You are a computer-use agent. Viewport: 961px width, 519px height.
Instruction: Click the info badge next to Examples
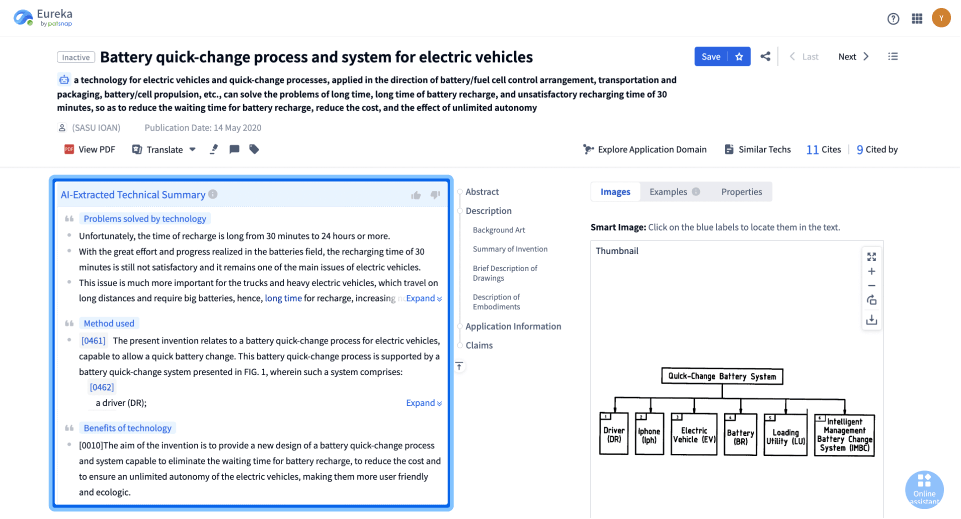[x=696, y=192]
